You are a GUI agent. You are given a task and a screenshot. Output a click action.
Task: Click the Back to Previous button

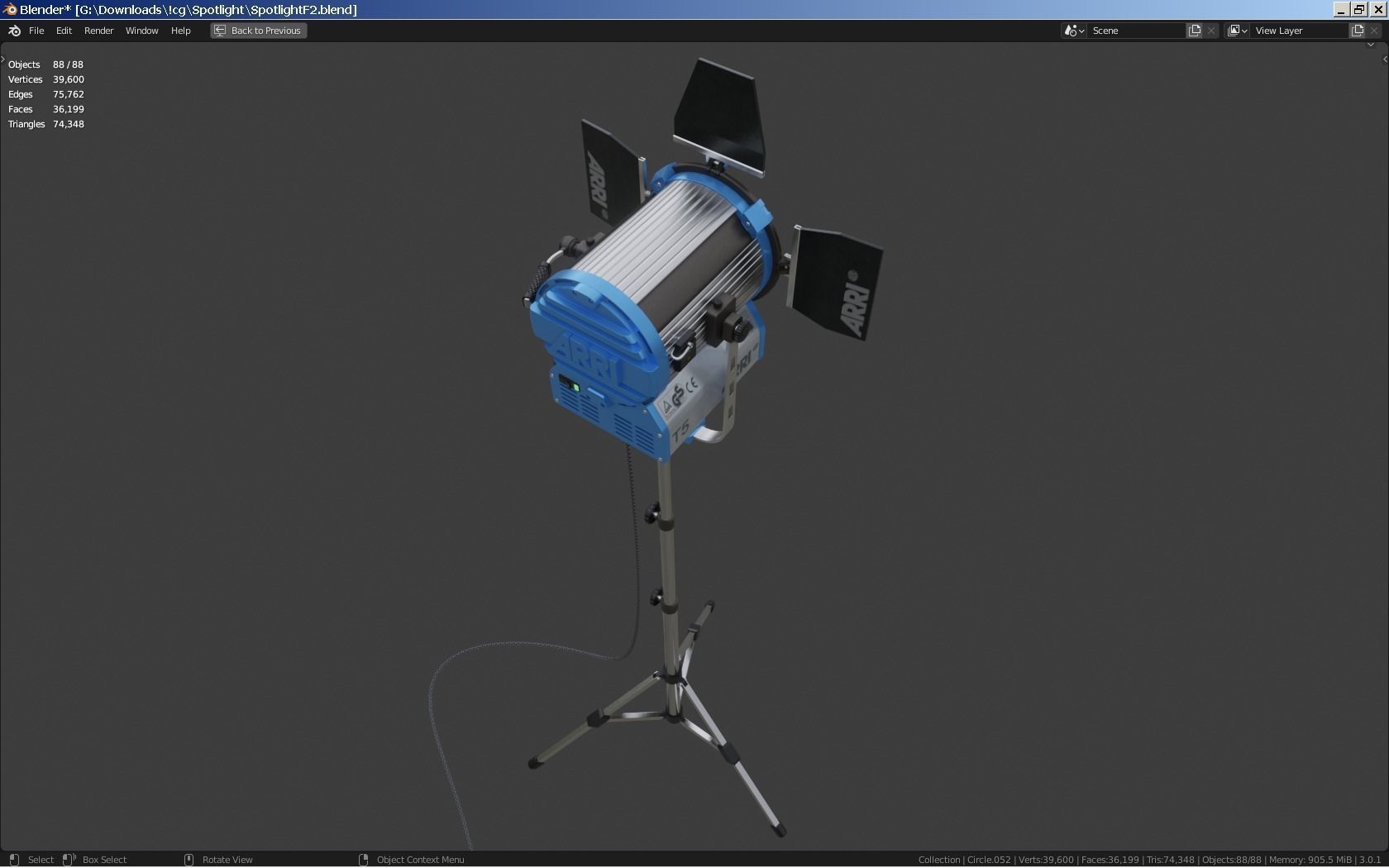click(258, 31)
